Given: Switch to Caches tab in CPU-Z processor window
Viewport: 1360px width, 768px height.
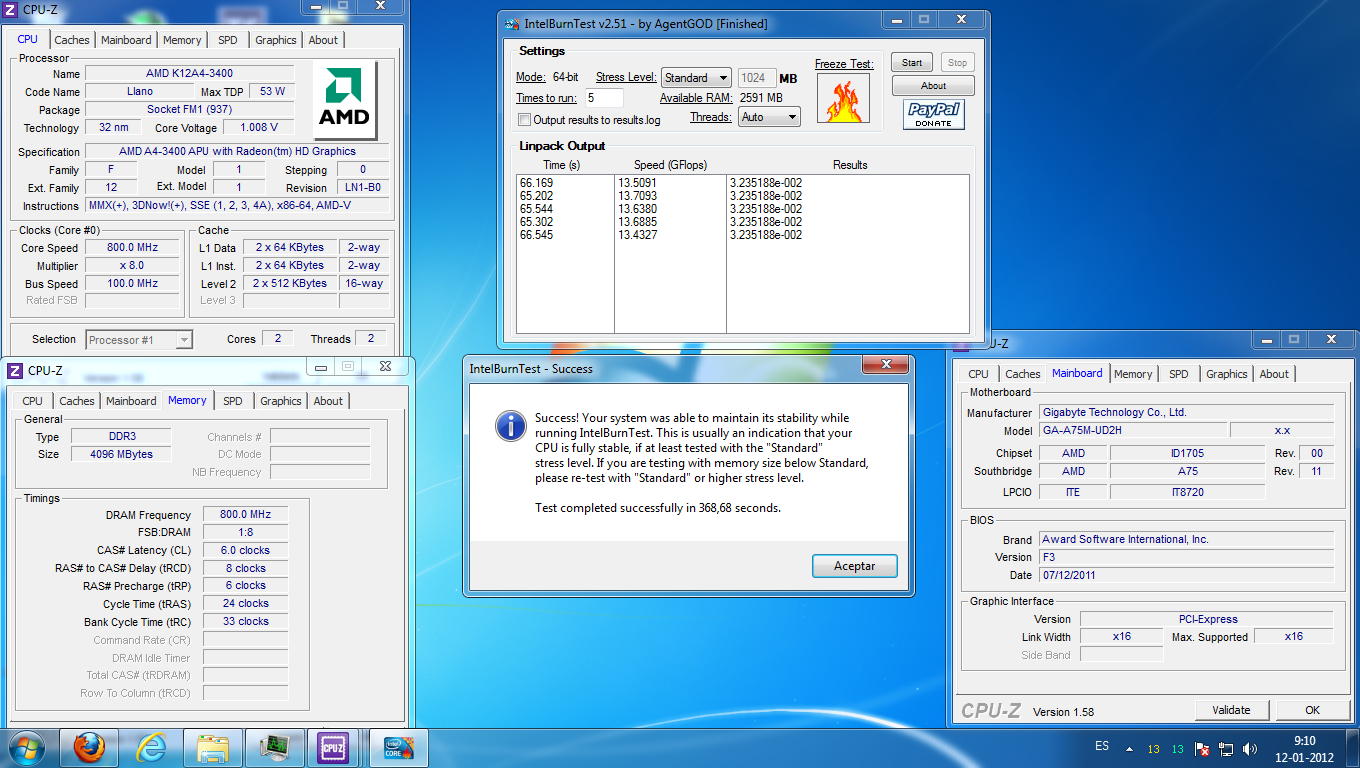Looking at the screenshot, I should pos(72,40).
